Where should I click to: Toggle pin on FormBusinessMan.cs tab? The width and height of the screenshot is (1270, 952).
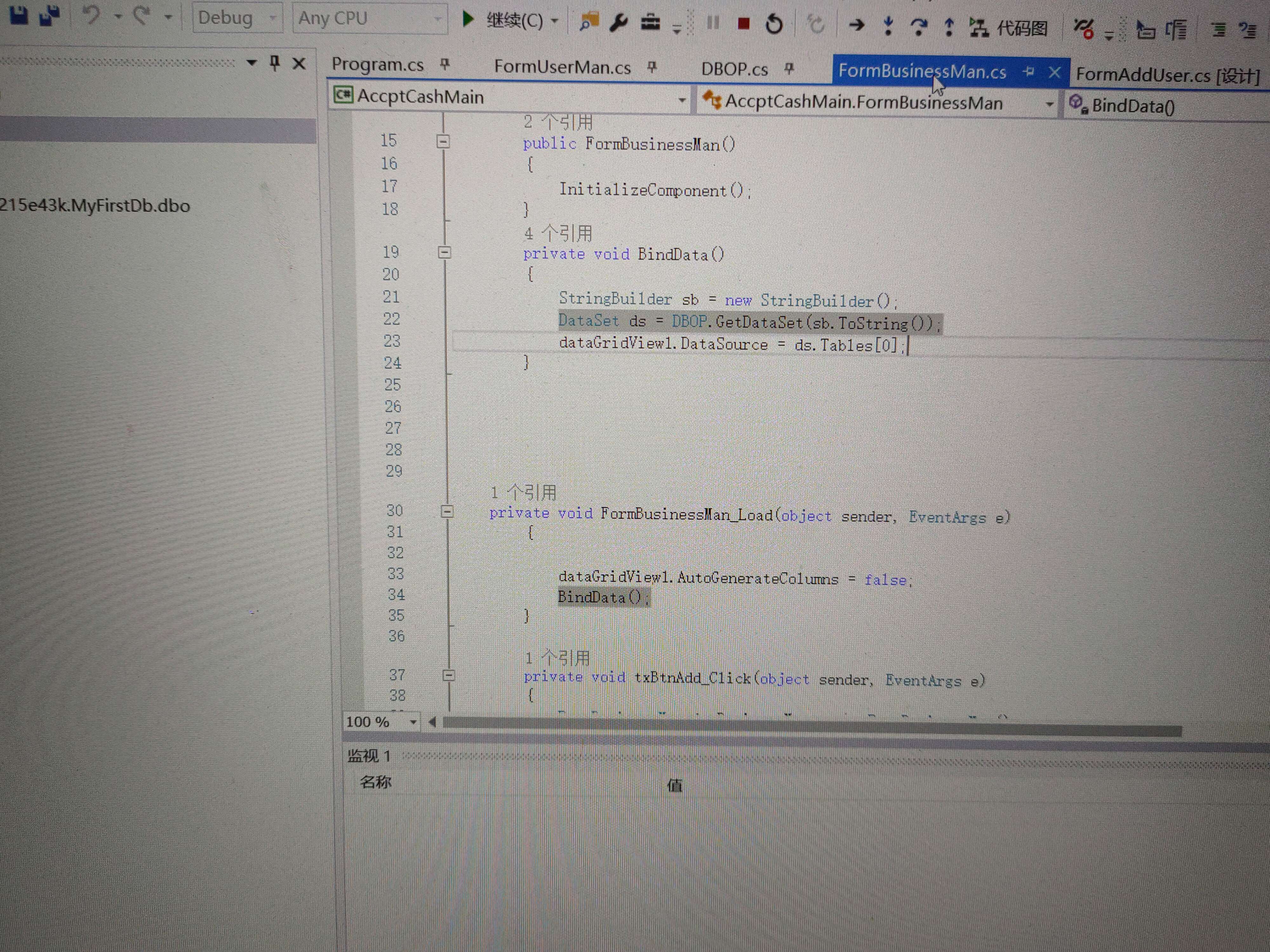[1028, 72]
